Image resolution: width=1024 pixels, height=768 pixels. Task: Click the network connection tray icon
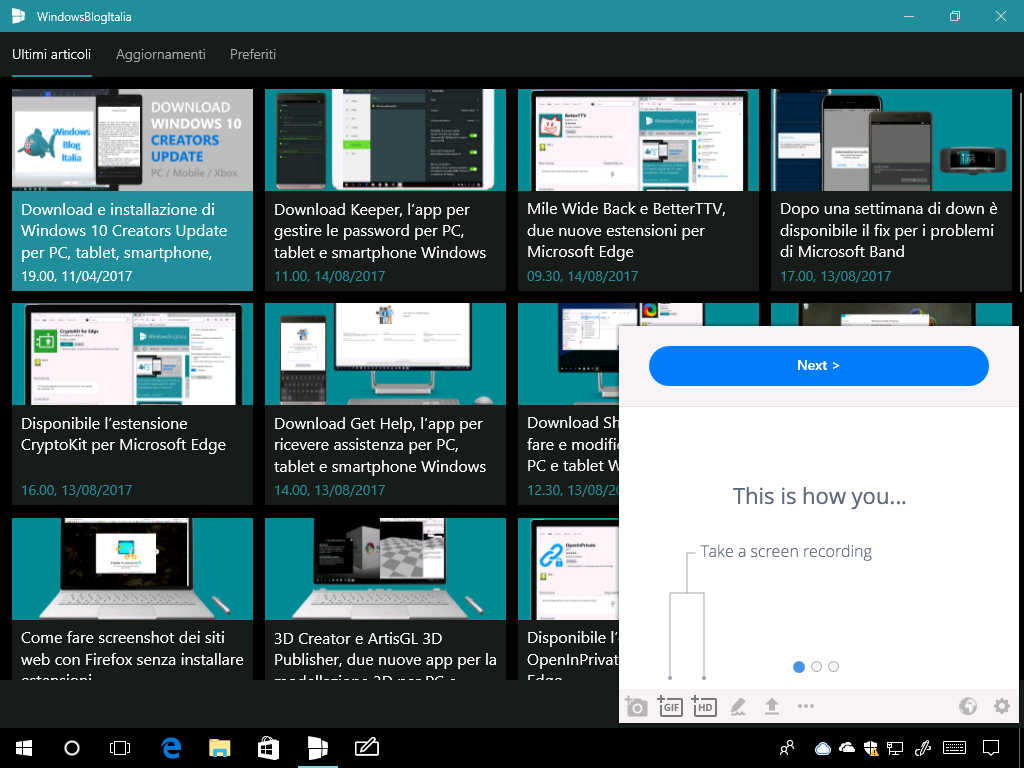click(x=895, y=748)
